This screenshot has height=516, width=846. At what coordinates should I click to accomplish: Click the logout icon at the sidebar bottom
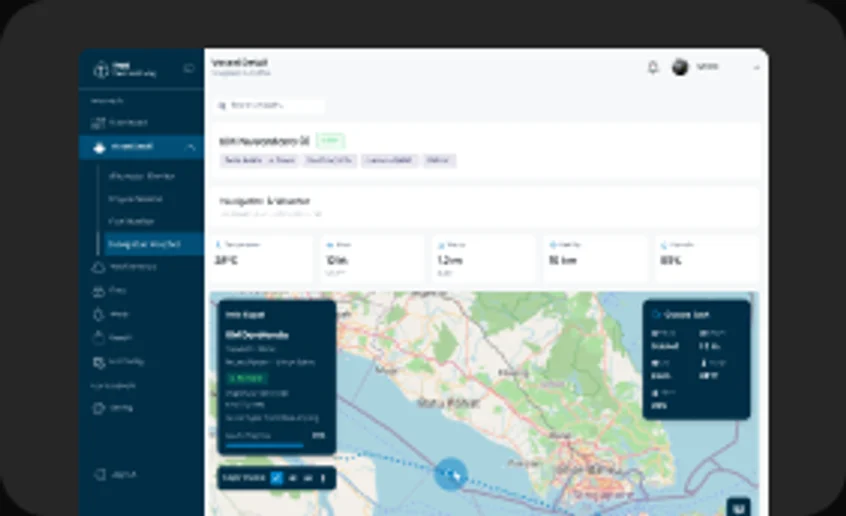(x=100, y=474)
